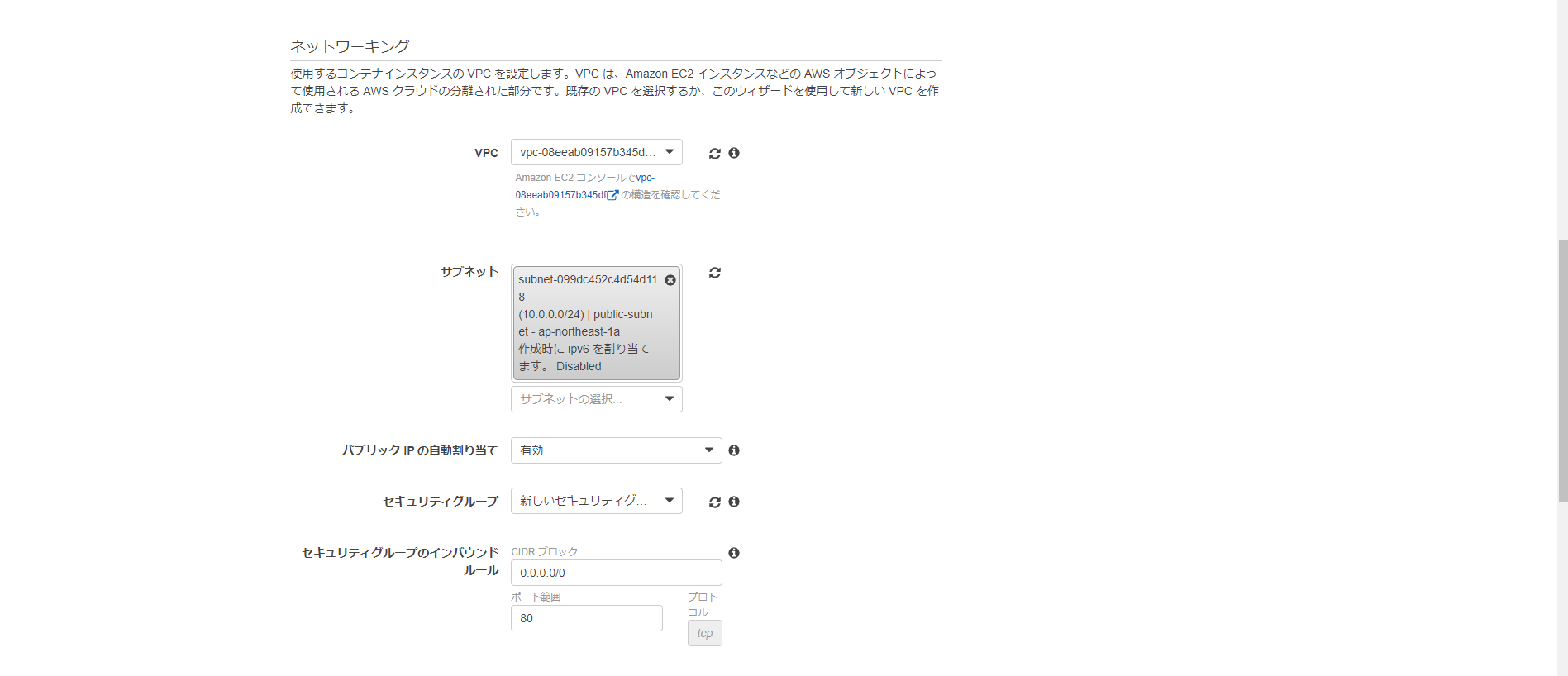Click the ネットワーキング section heading
1568x676 pixels.
click(x=350, y=46)
